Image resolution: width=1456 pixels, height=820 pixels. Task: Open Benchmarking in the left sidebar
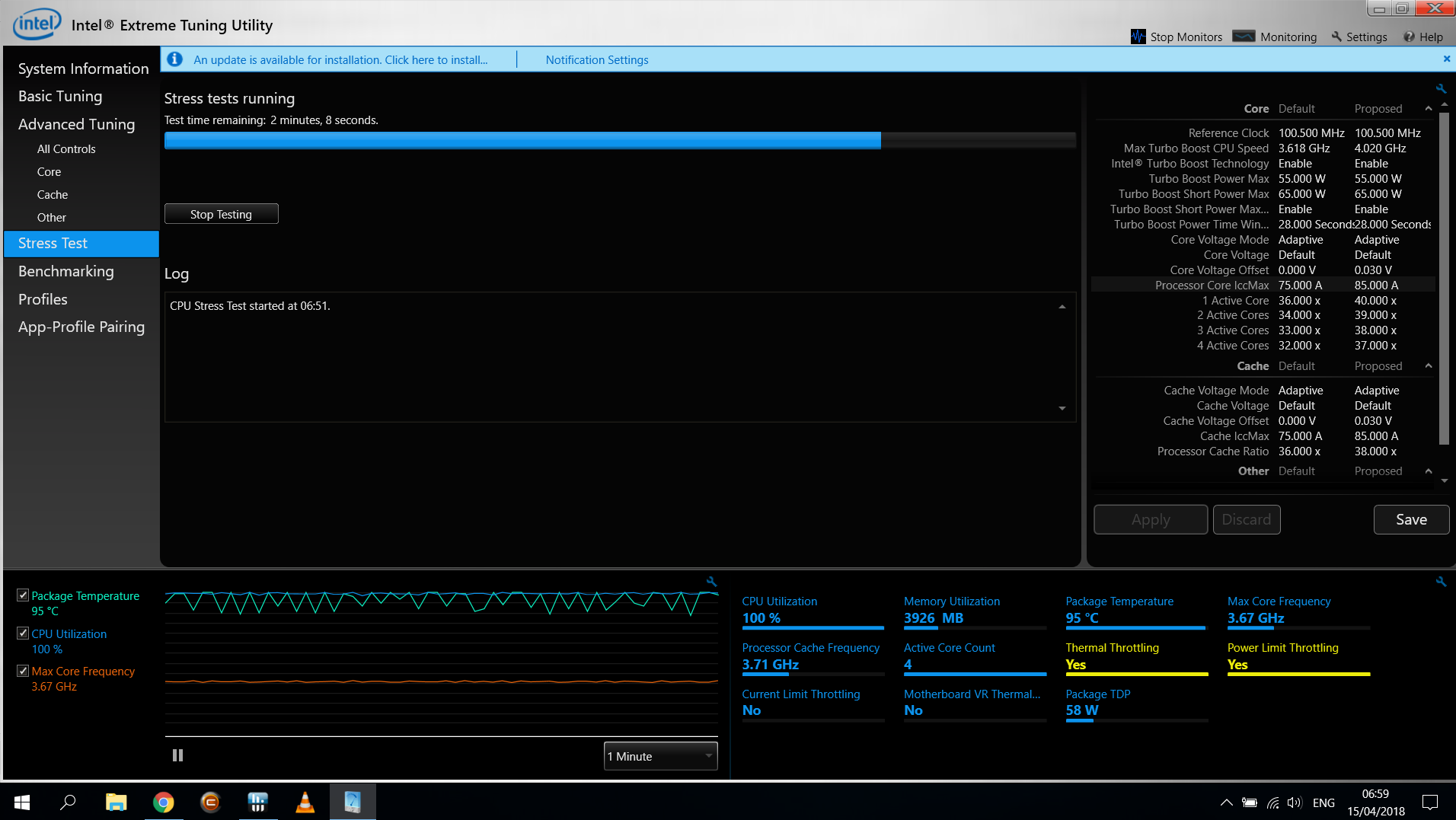pos(66,271)
